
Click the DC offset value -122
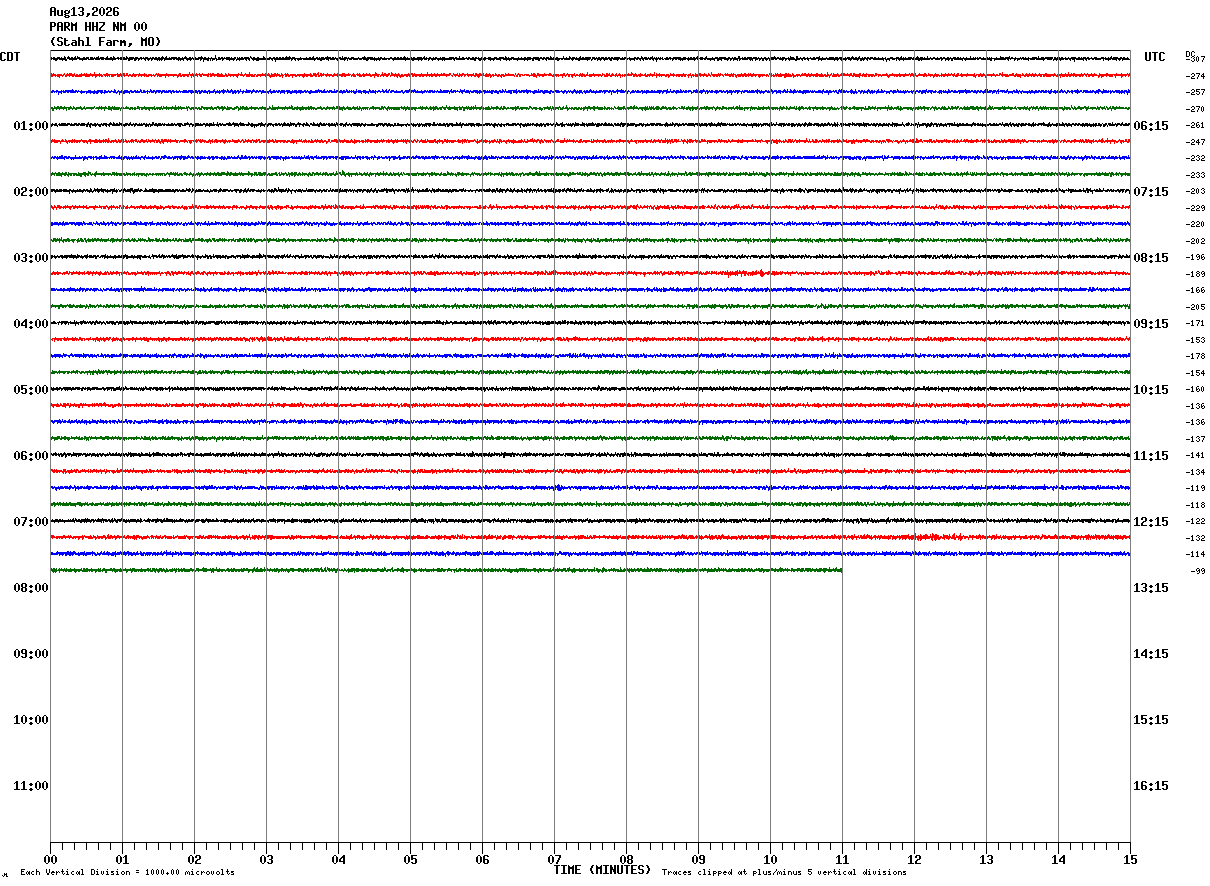point(1196,522)
